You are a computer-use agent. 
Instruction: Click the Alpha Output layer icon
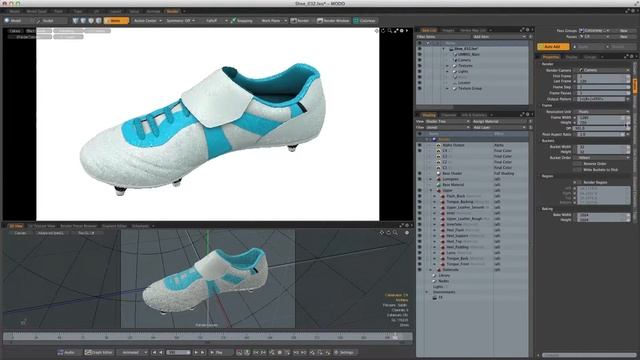(x=438, y=145)
